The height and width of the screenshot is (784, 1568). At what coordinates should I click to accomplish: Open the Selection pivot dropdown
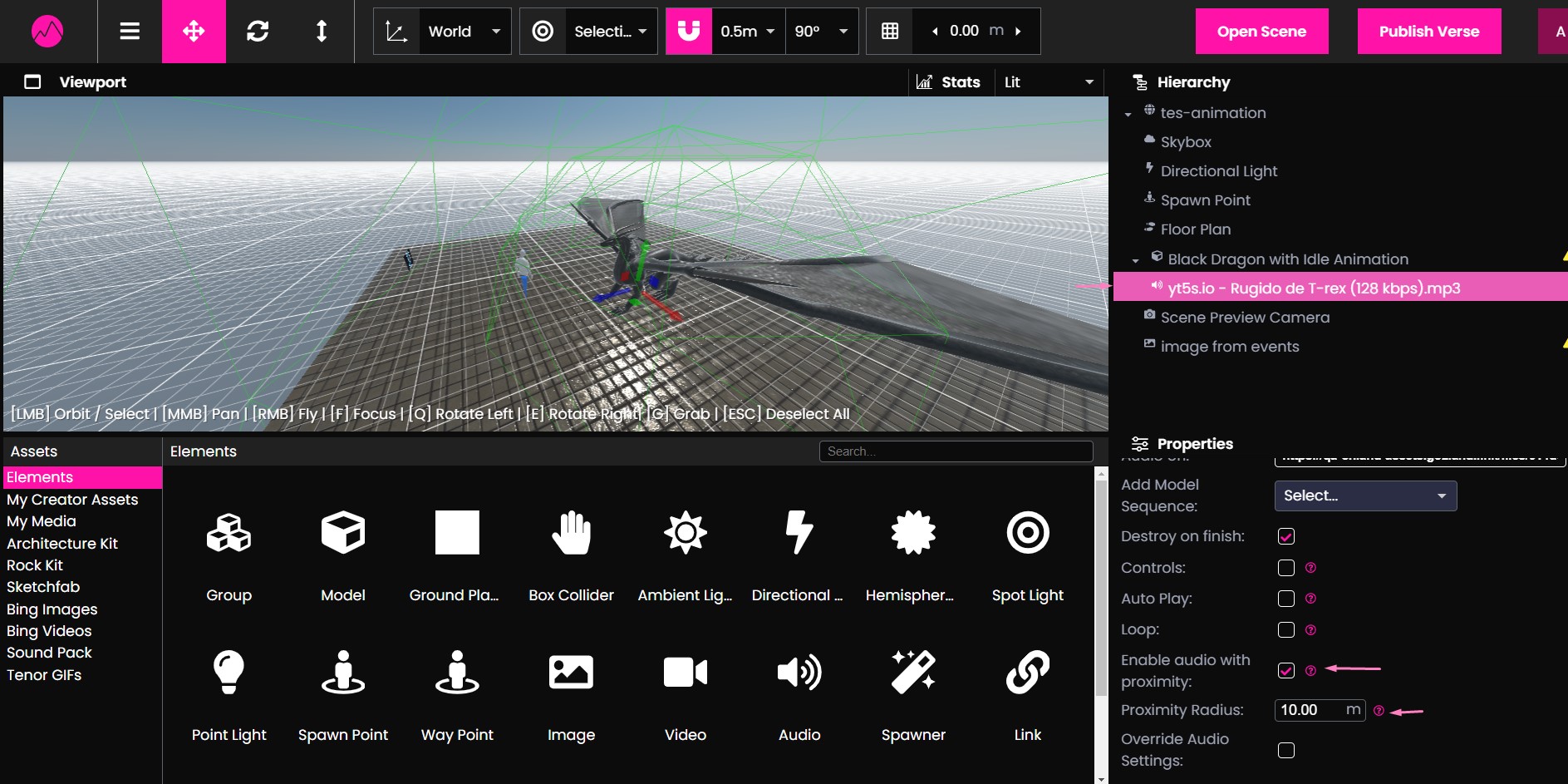611,32
